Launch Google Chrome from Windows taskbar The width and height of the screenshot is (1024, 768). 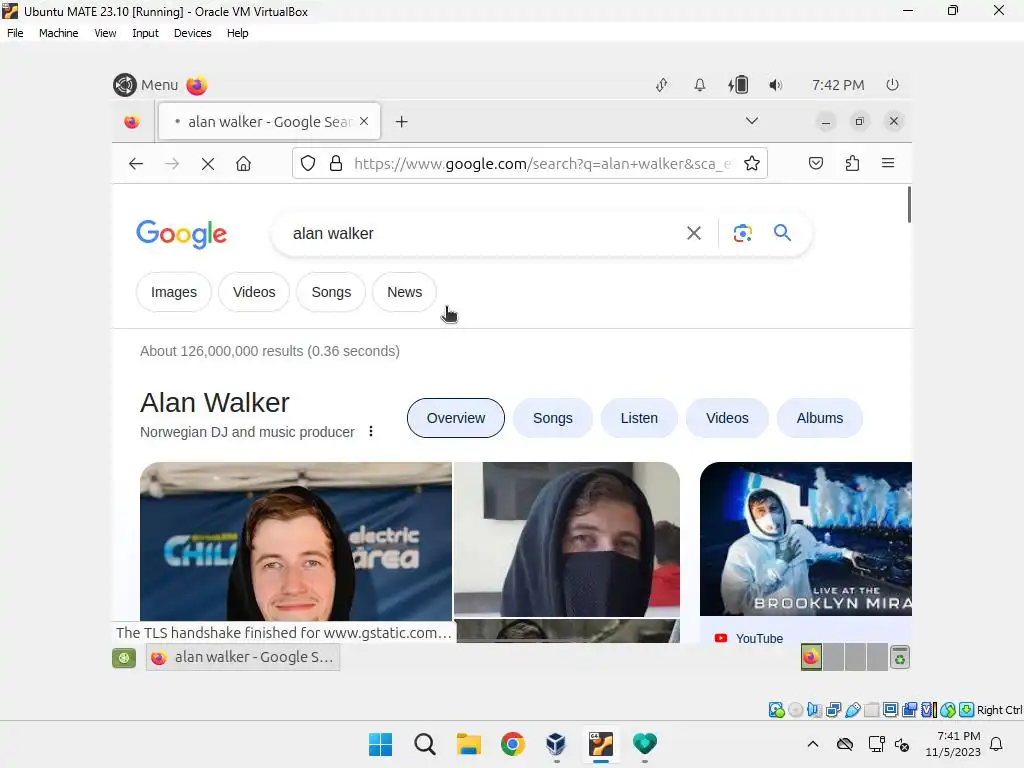coord(513,744)
